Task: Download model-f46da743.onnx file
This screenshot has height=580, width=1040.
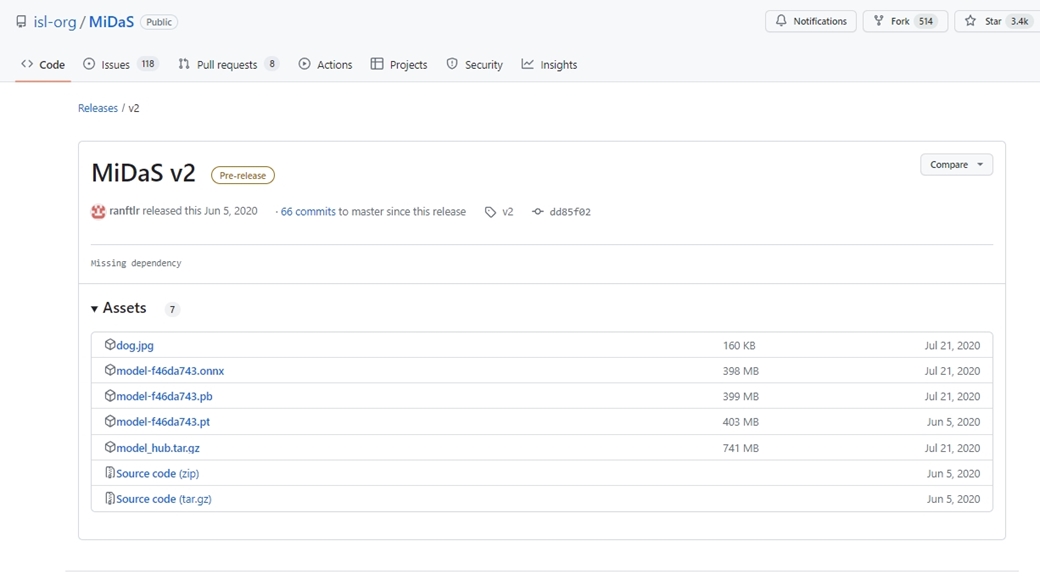Action: [170, 371]
